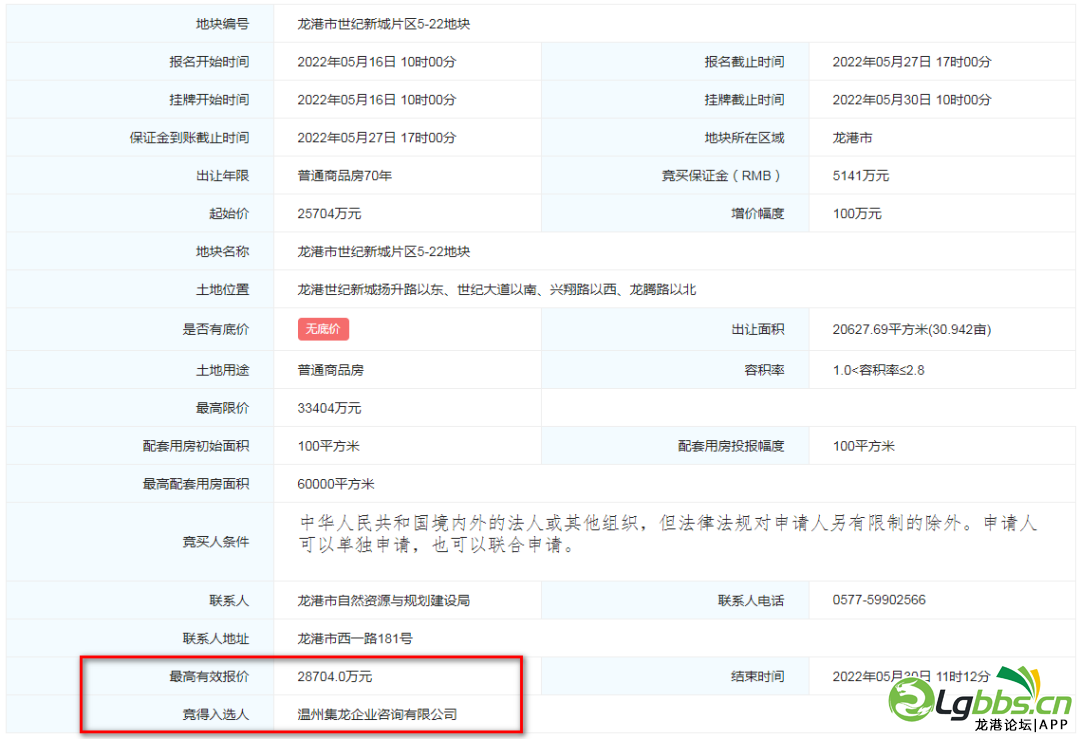Click the 联系人 value 龙港市自然资源与规划建设局

384,601
